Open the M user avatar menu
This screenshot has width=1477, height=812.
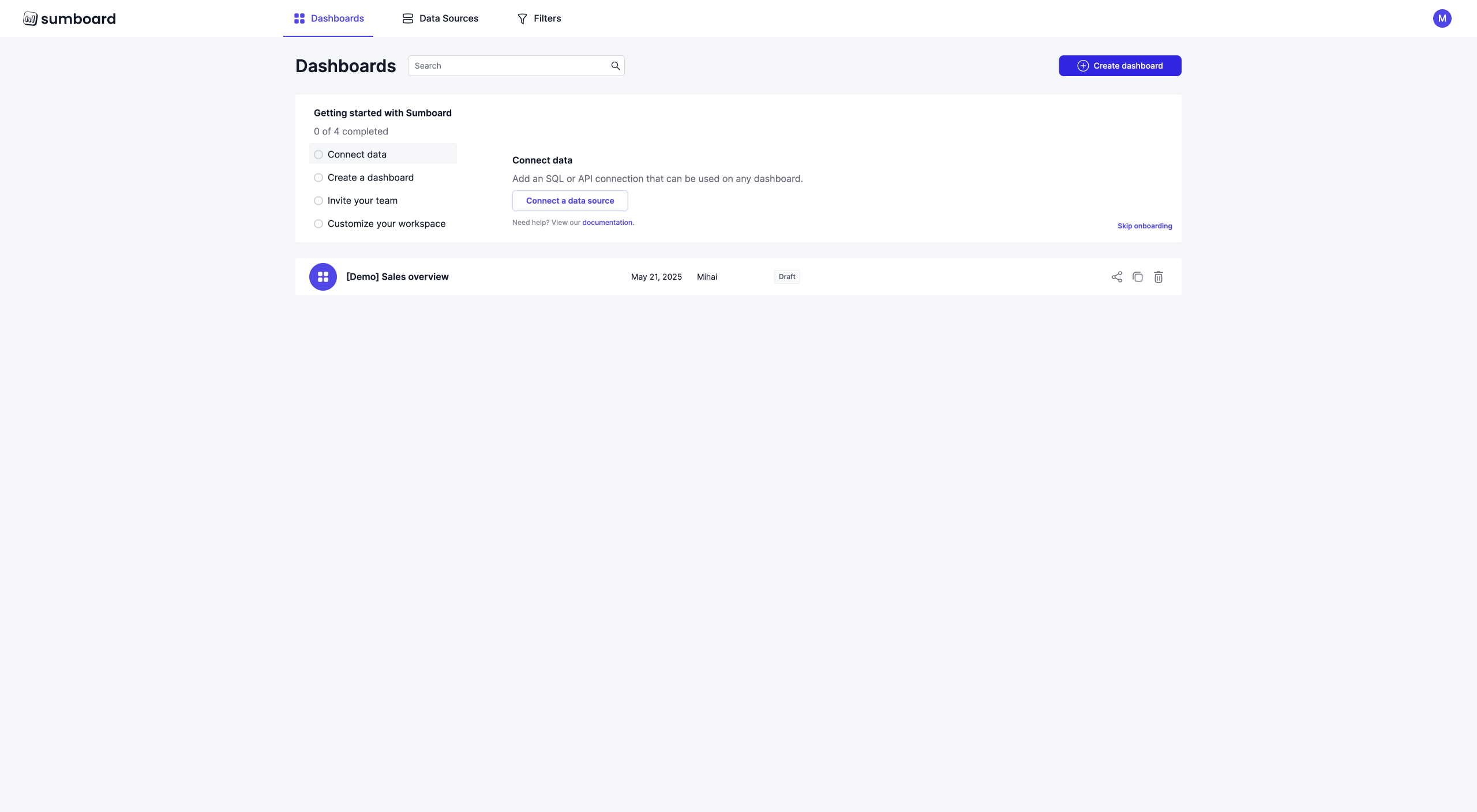point(1442,18)
